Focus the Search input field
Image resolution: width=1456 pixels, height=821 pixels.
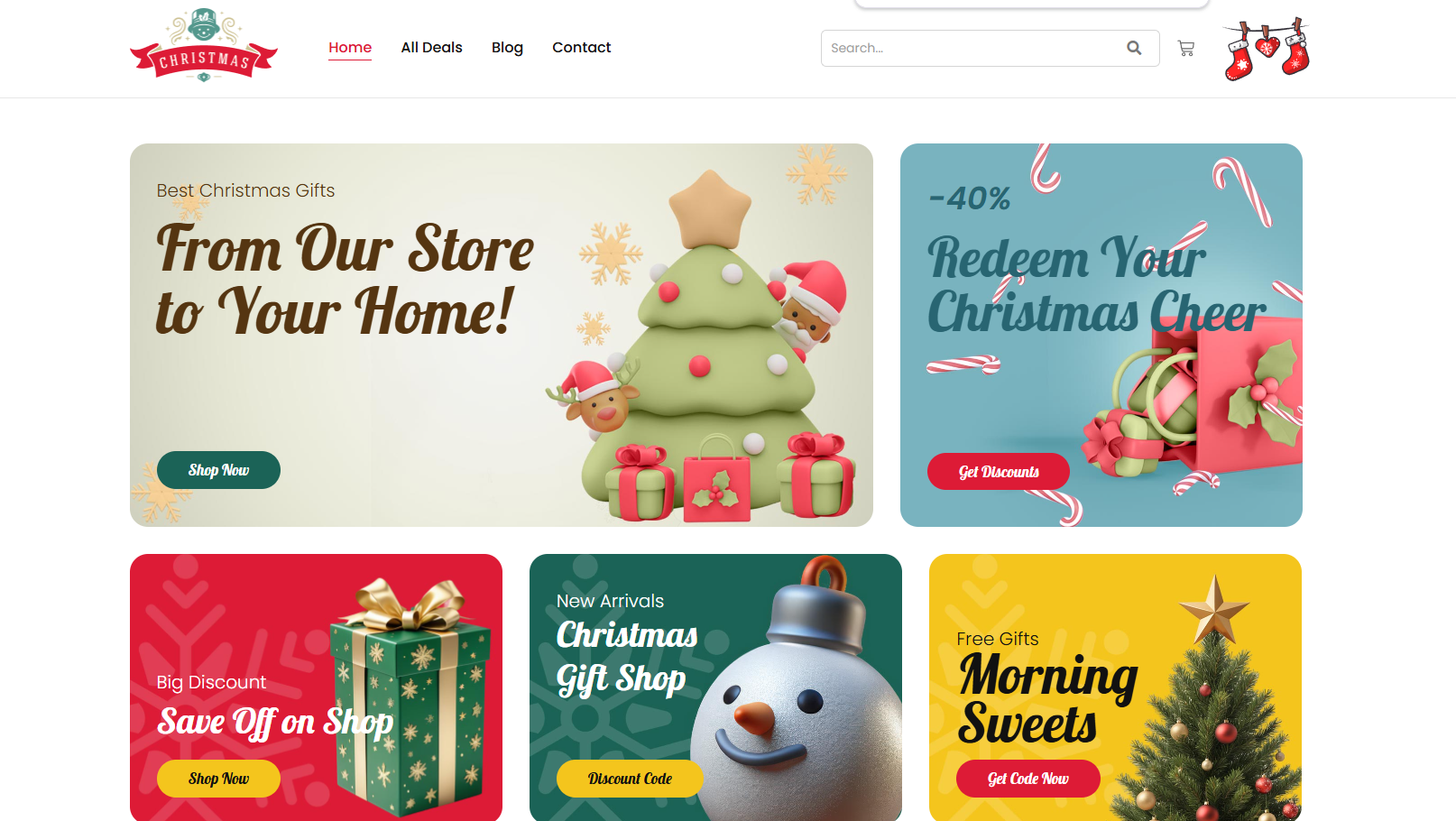[x=974, y=48]
